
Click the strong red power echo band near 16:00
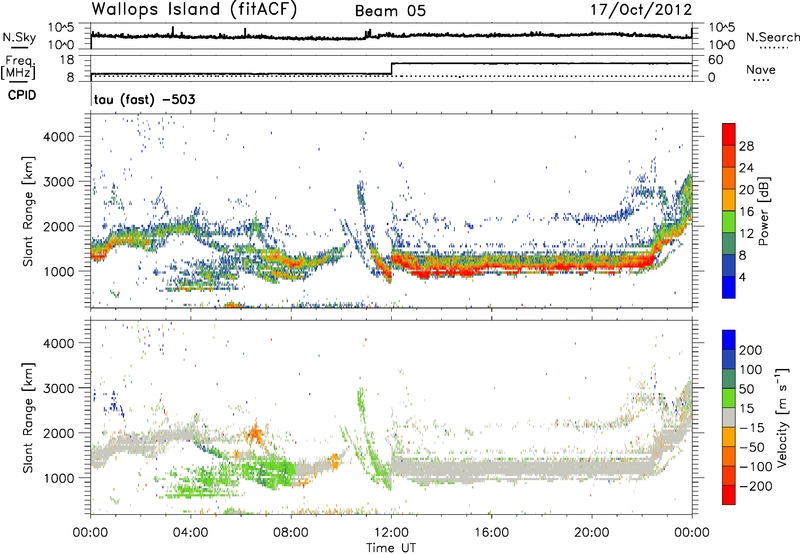click(x=491, y=265)
